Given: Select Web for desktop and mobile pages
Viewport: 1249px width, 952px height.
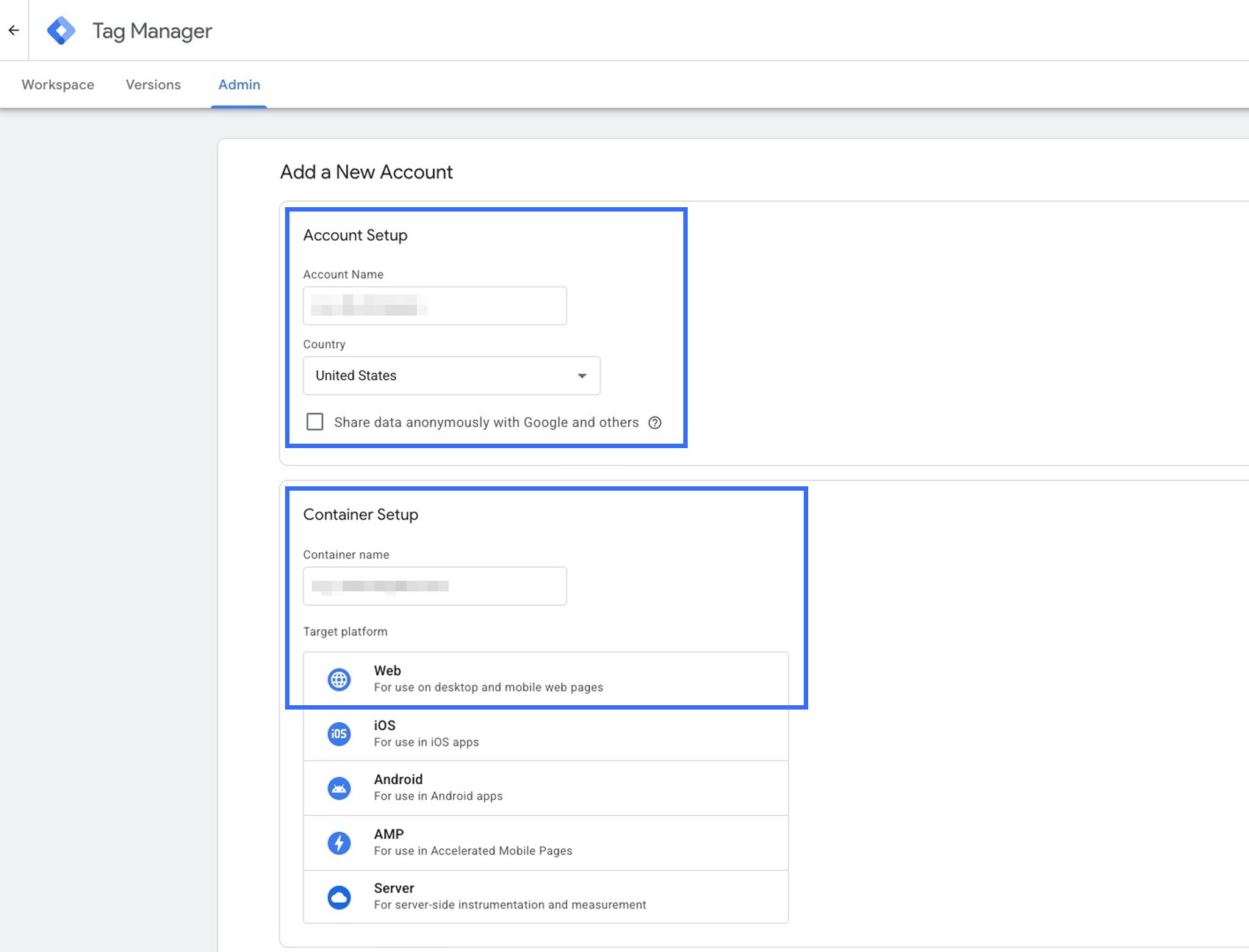Looking at the screenshot, I should point(545,679).
